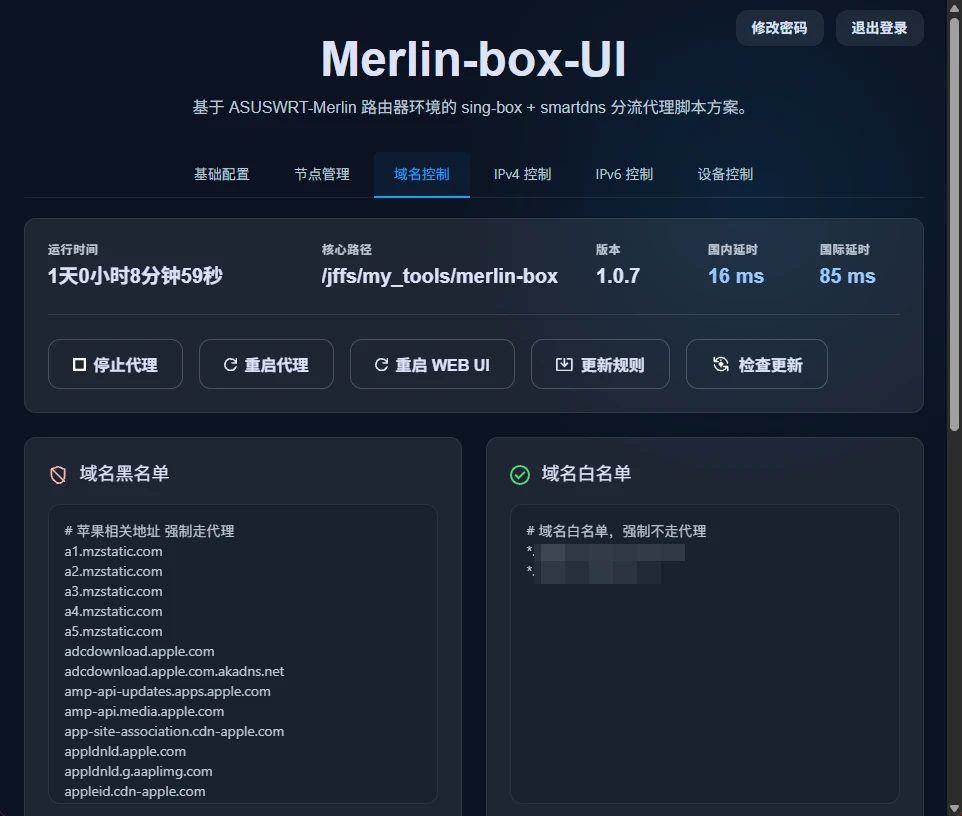Click the refresh icon in 重启代理

231,365
